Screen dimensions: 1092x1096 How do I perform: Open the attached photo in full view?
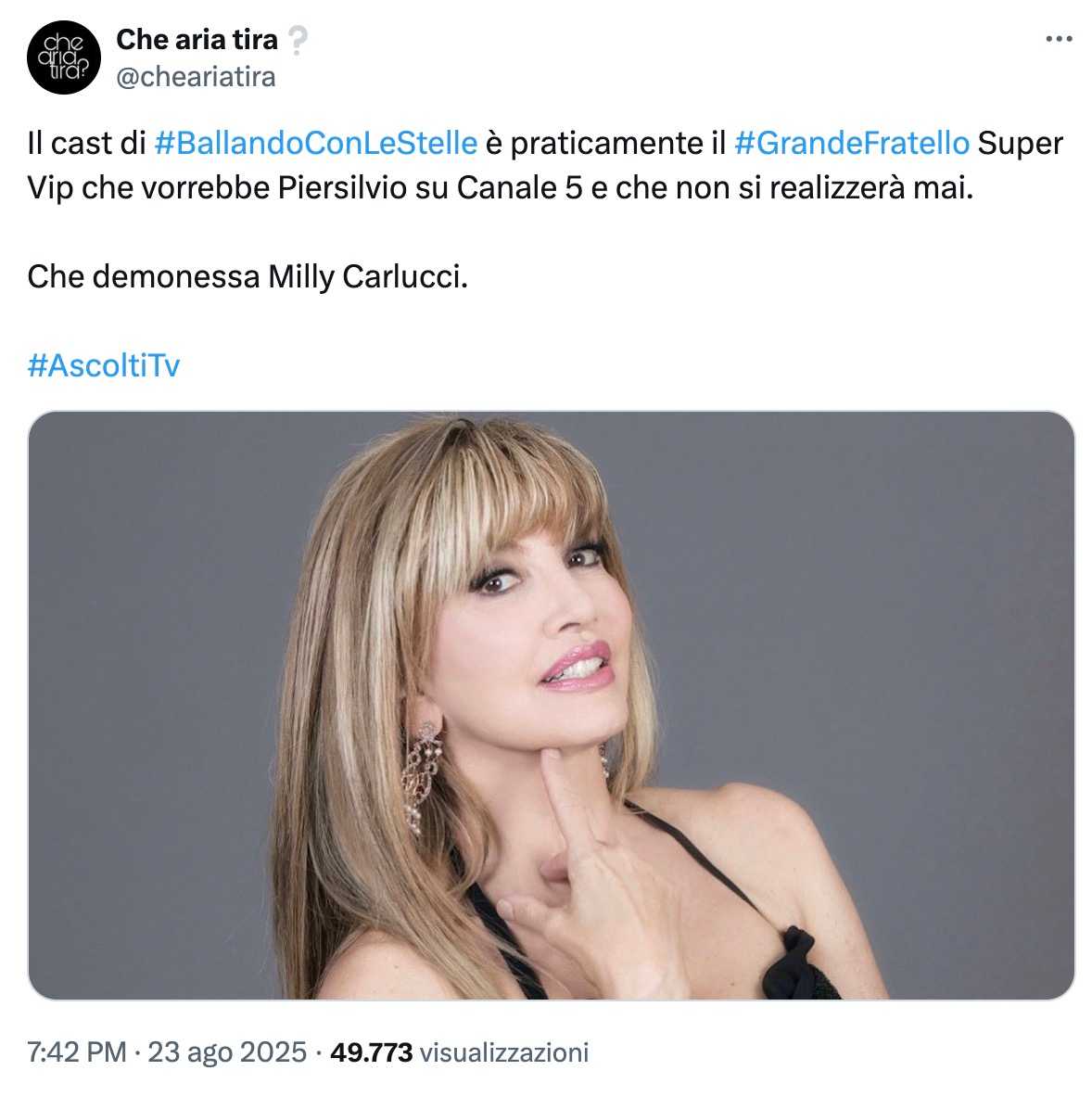[x=551, y=706]
